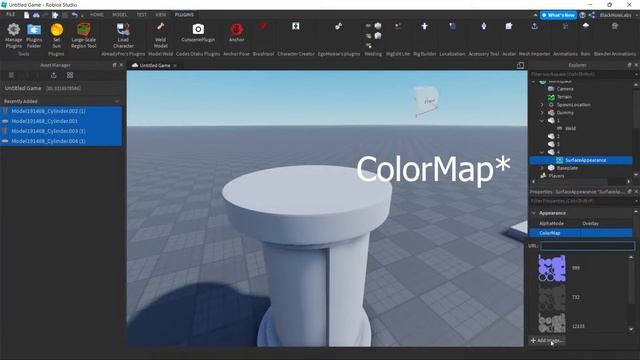Click the Filter workspace search field
This screenshot has width=640, height=360.
pos(582,74)
